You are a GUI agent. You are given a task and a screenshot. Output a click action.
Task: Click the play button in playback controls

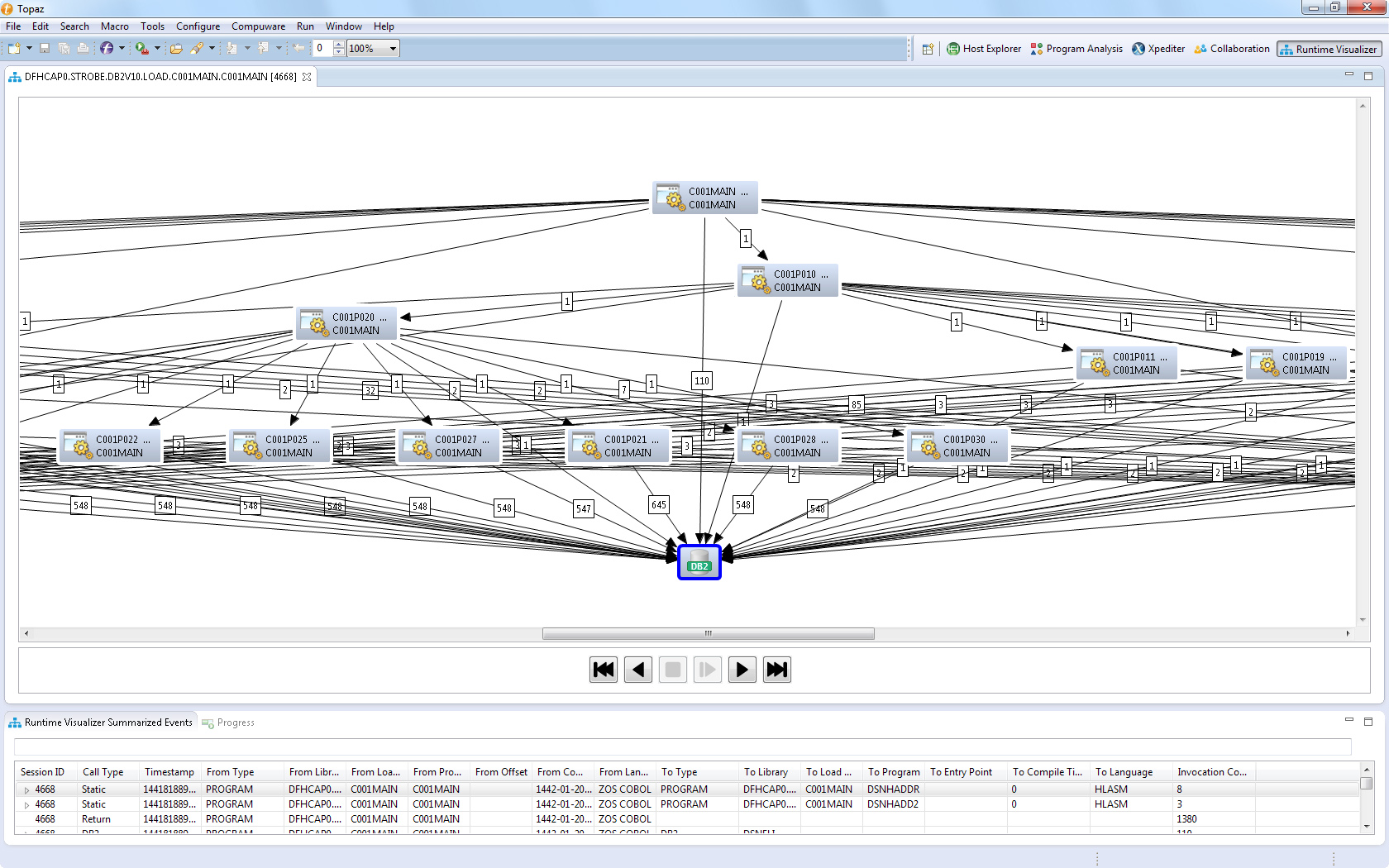(742, 670)
